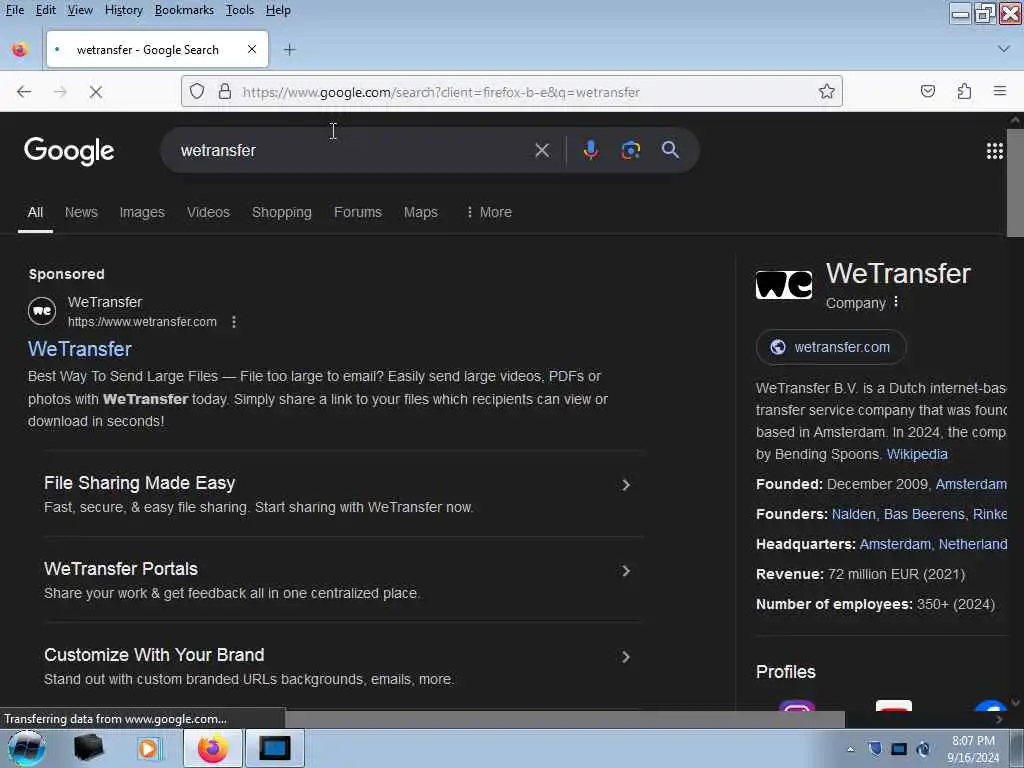This screenshot has height=768, width=1024.
Task: Click the browser back arrow
Action: 24,92
